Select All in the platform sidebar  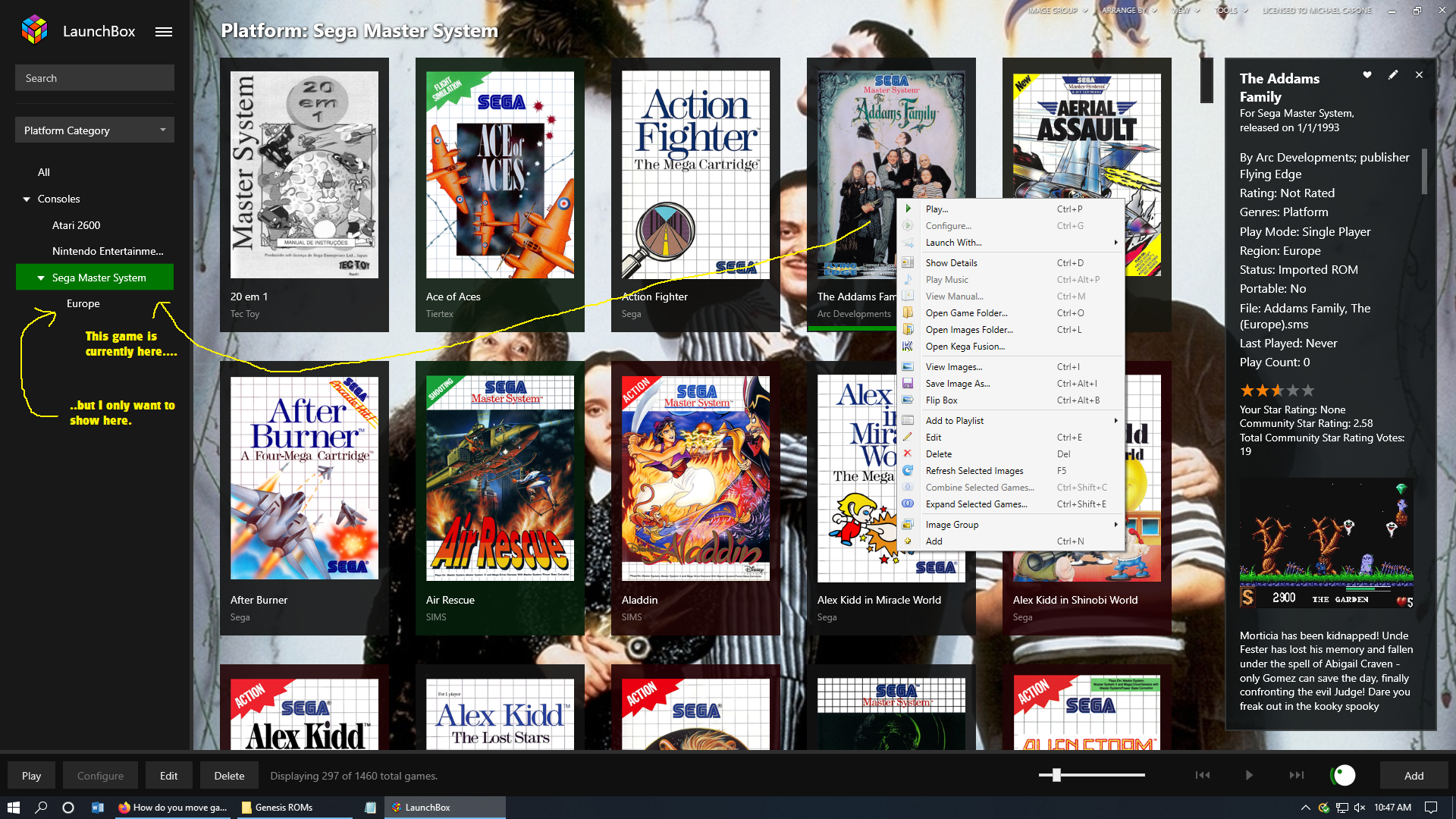click(x=44, y=172)
